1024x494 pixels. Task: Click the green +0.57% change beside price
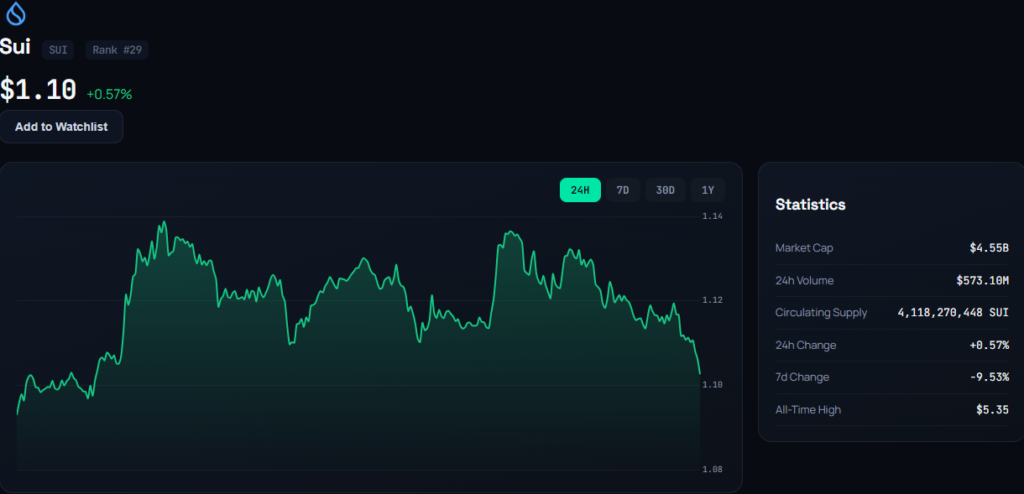coord(109,94)
